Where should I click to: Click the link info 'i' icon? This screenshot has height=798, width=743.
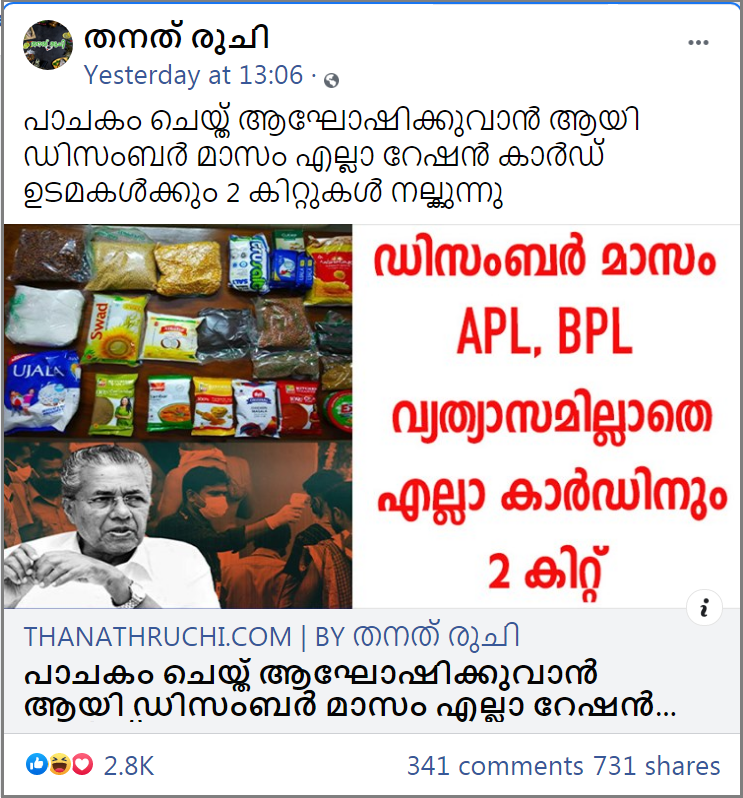(x=704, y=607)
